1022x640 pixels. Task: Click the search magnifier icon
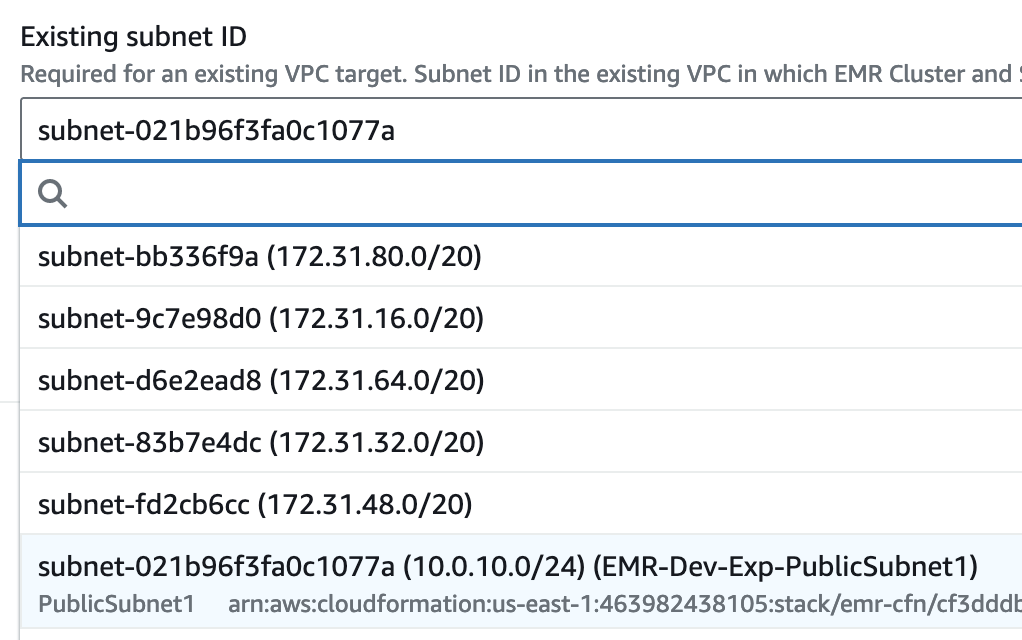pos(52,194)
